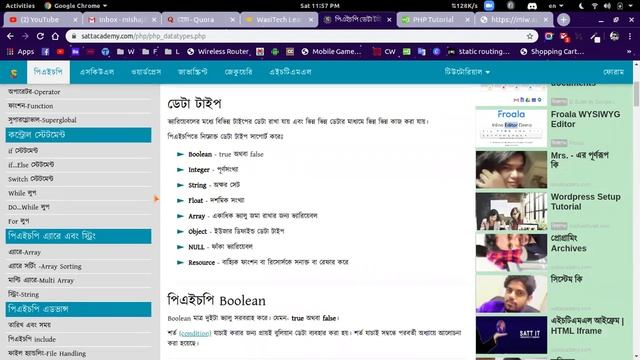
Task: Open the Froala WYSIWYG Editor thumbnail
Action: (x=511, y=127)
